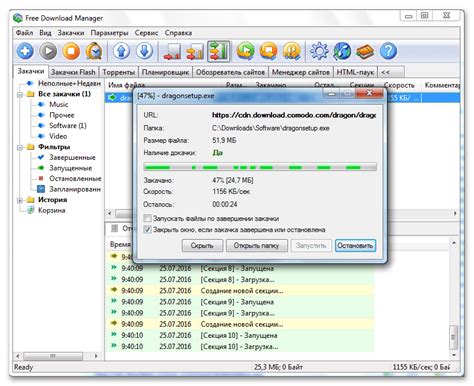Select Прочее category in tree

(62, 115)
